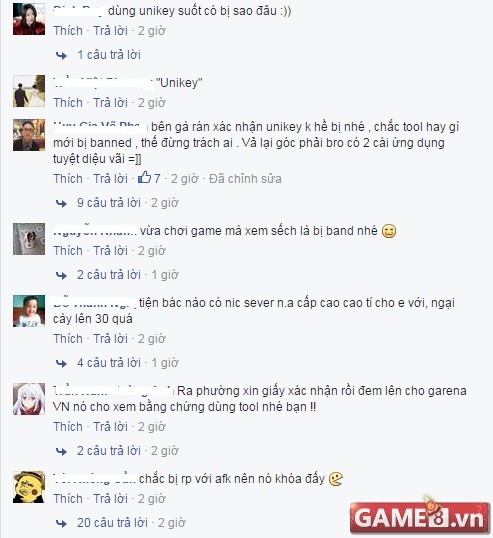Expand '4 câu trả lời' under nic sever comment
Screen dimensions: 493x538
tap(109, 363)
